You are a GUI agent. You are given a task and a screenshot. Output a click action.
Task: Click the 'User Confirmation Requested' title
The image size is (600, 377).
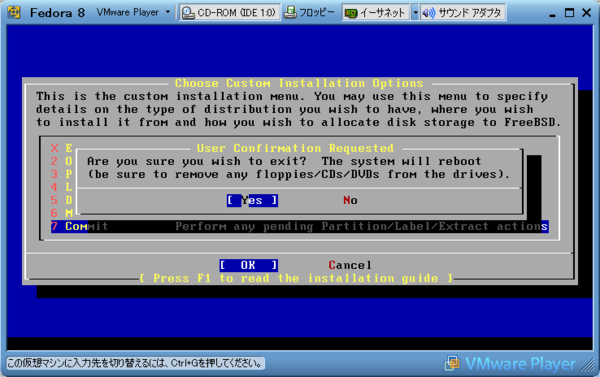click(x=295, y=148)
